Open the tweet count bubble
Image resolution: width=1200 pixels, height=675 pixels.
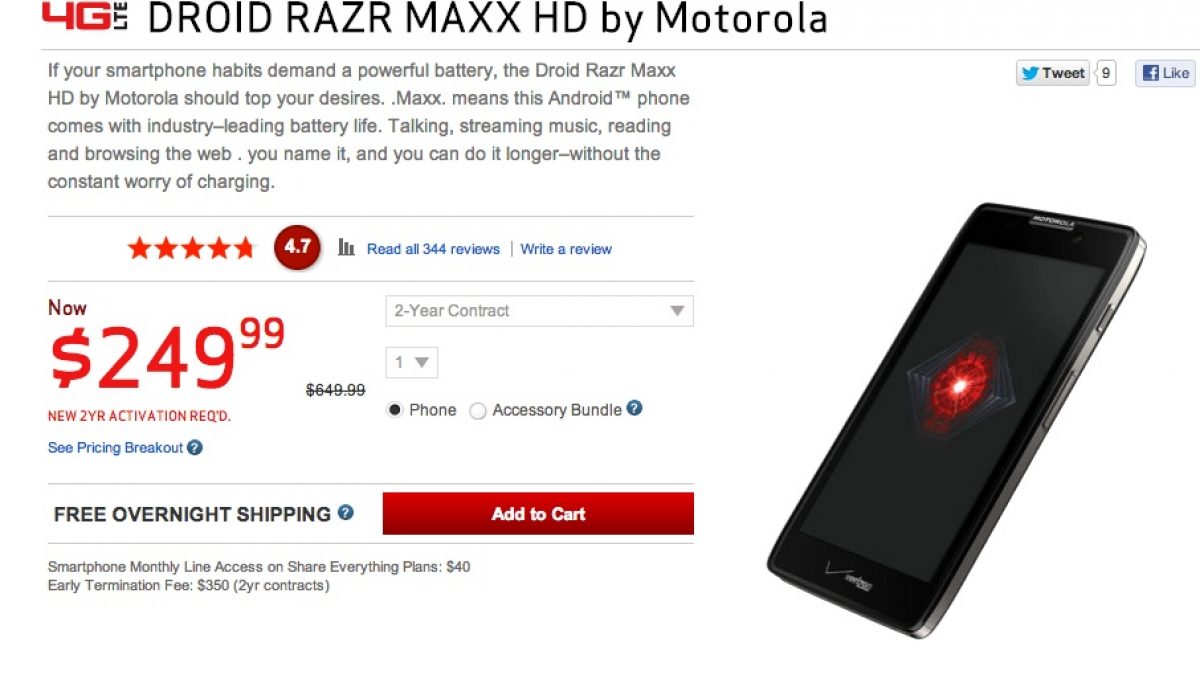pyautogui.click(x=1105, y=73)
